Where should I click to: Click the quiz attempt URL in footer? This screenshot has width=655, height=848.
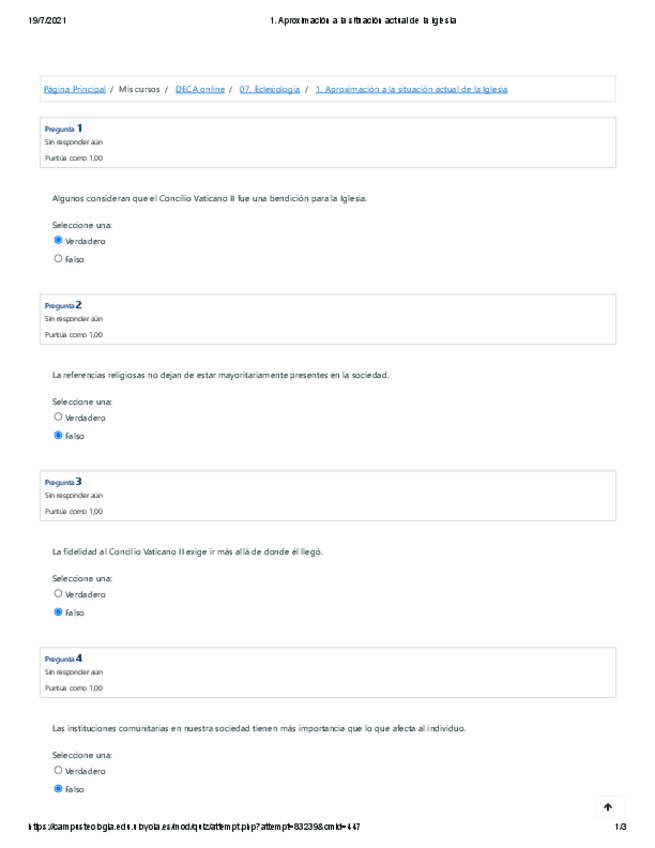point(197,828)
